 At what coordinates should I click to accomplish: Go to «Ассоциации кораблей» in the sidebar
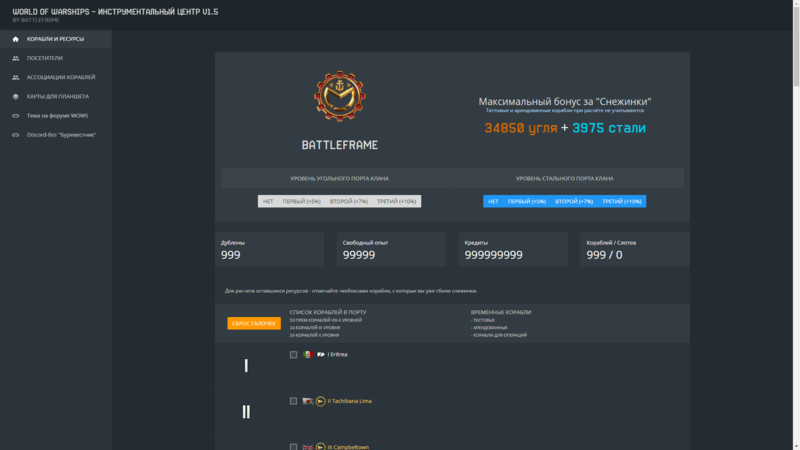pyautogui.click(x=56, y=77)
